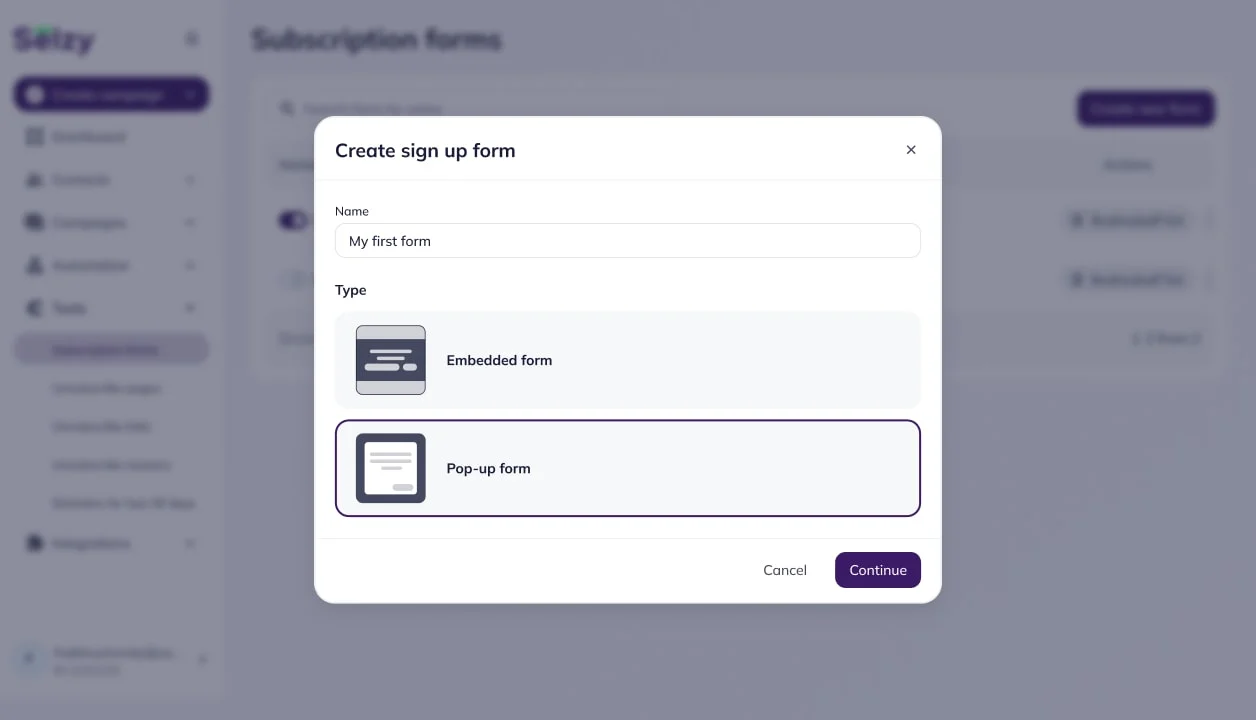
Task: Click the Contacts icon in the sidebar
Action: [x=35, y=180]
